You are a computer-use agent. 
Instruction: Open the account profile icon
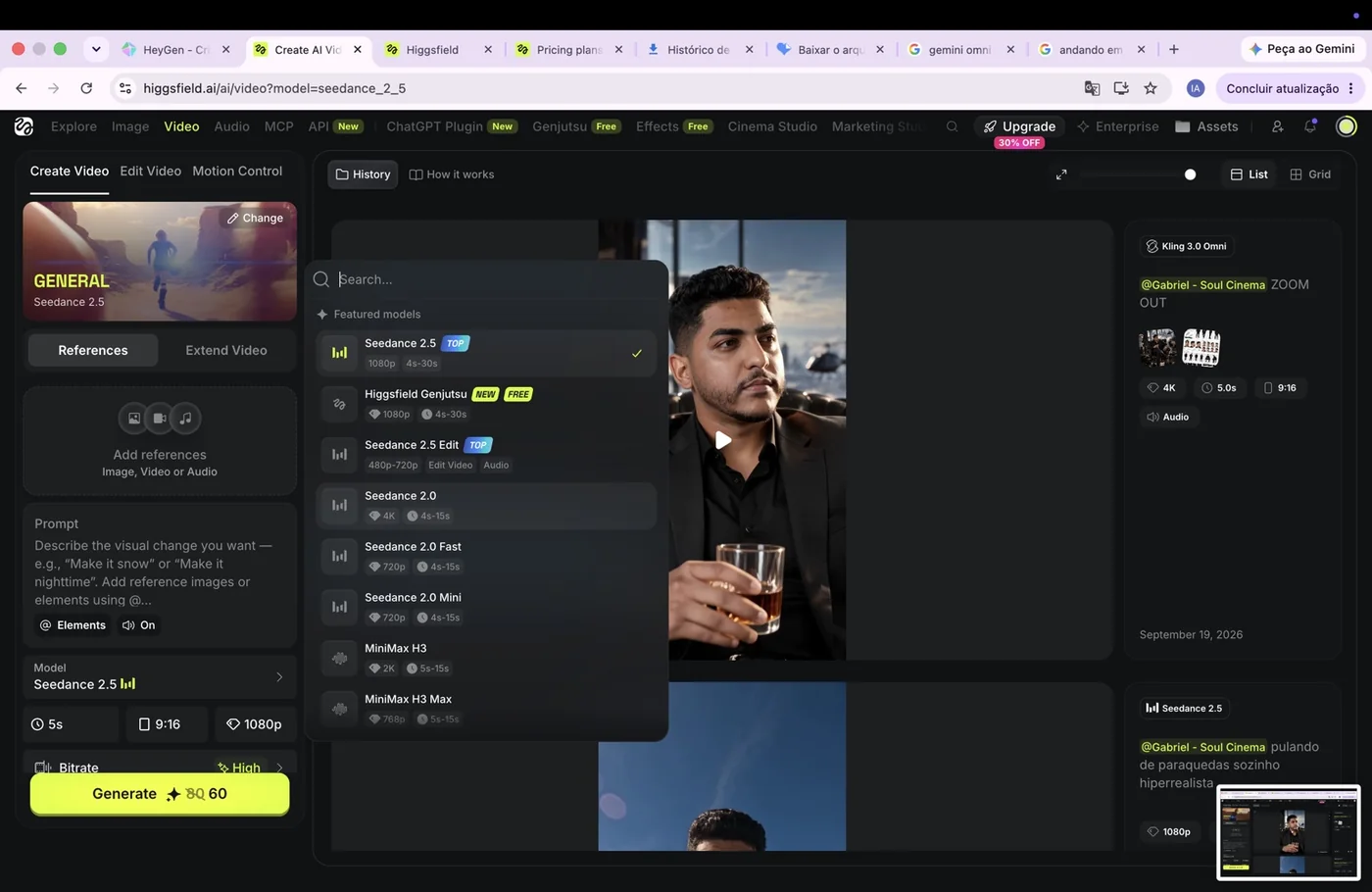coord(1277,126)
